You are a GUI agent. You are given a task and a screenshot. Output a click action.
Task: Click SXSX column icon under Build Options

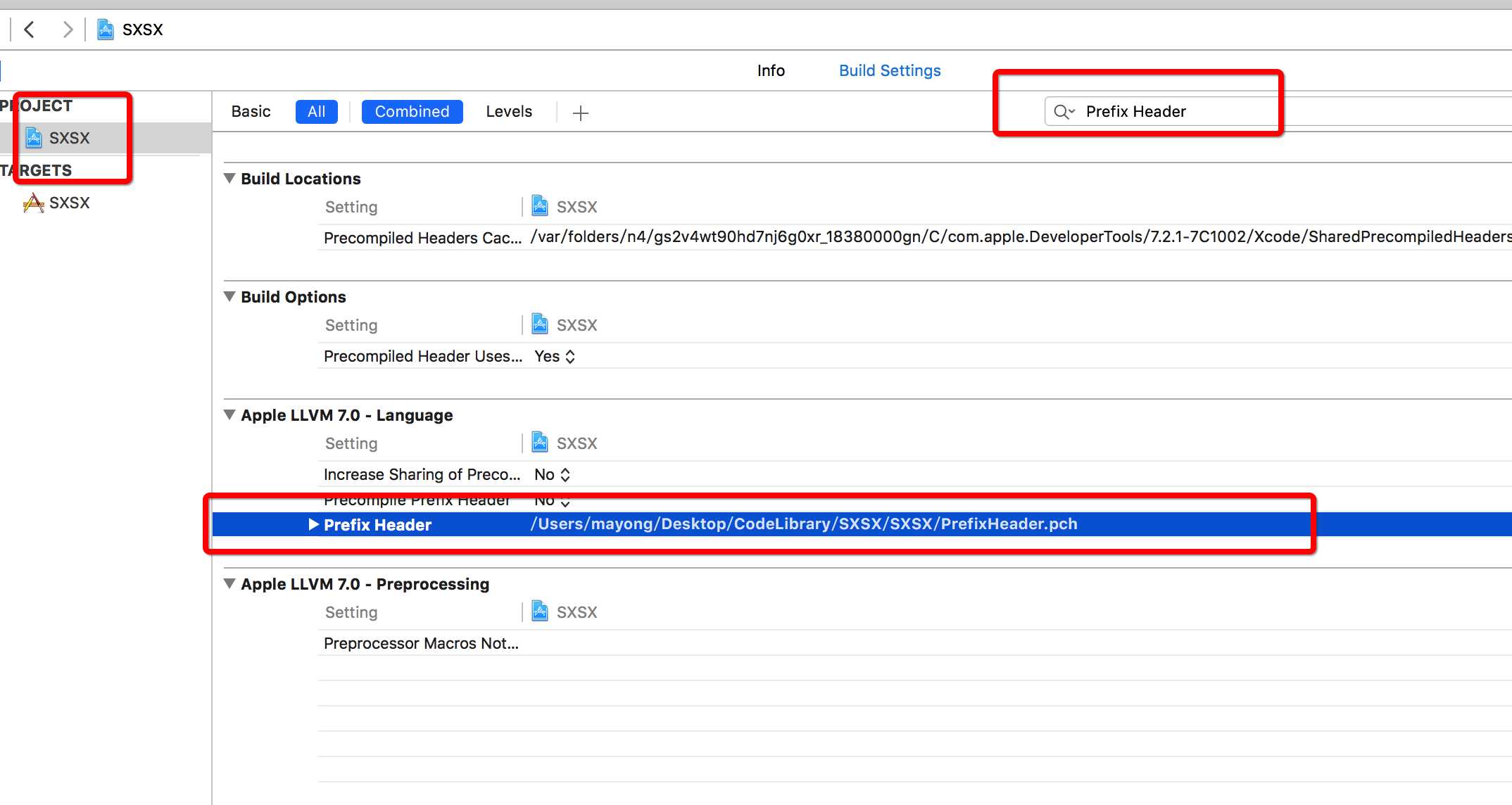point(540,324)
